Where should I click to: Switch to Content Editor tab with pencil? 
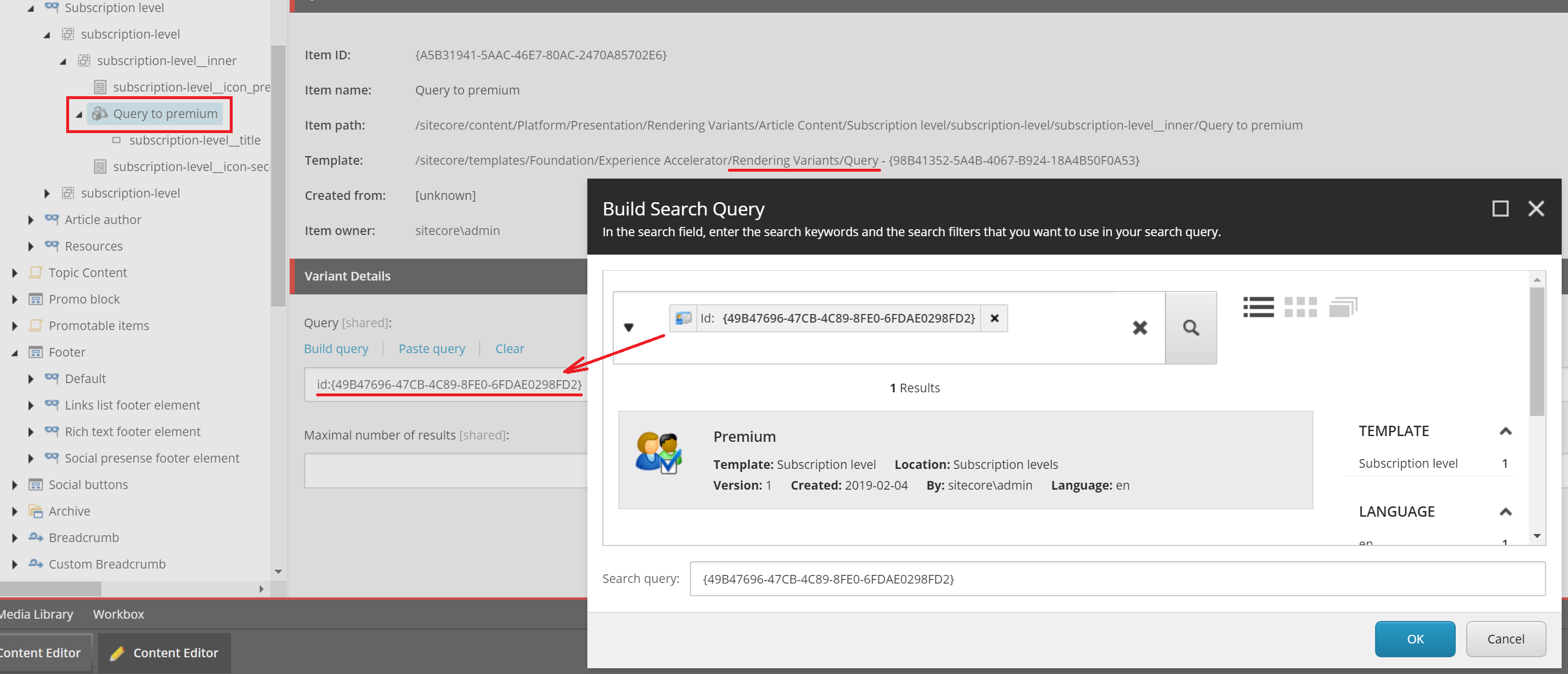pyautogui.click(x=164, y=653)
